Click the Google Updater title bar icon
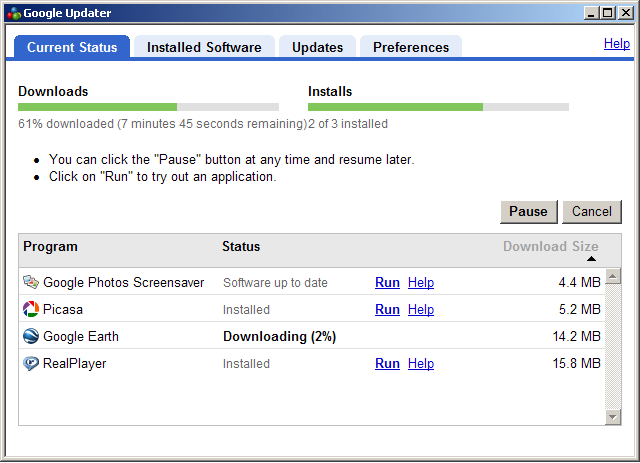 [14, 13]
